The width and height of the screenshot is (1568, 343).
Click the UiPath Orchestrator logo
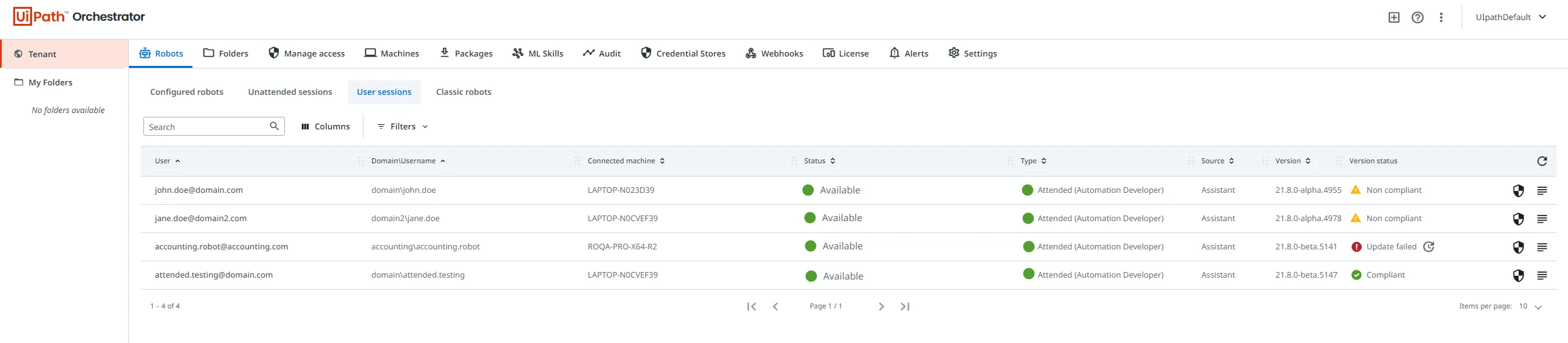(x=79, y=16)
